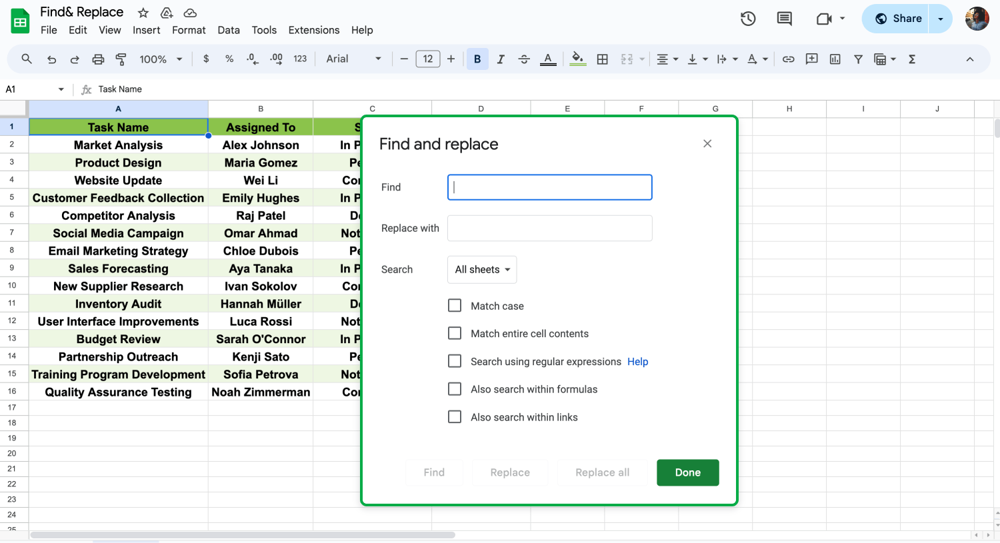1000x543 pixels.
Task: Open the borders tool
Action: (602, 59)
